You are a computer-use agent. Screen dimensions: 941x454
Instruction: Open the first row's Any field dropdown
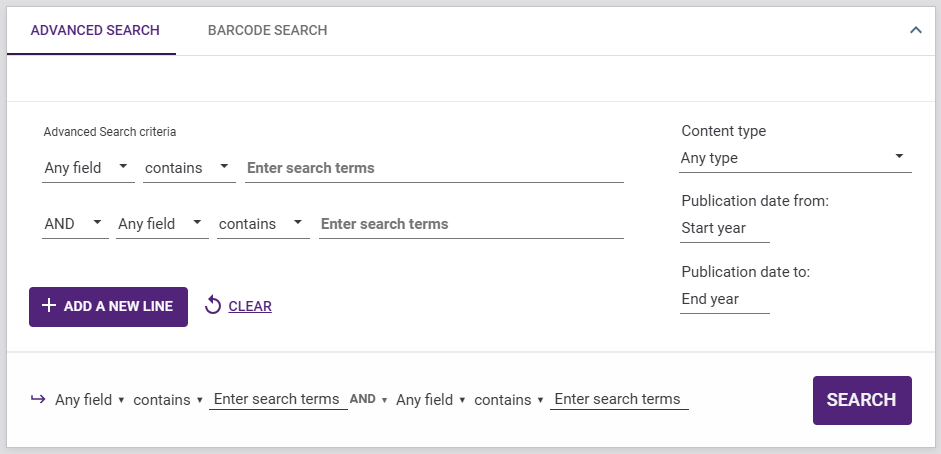tap(88, 168)
